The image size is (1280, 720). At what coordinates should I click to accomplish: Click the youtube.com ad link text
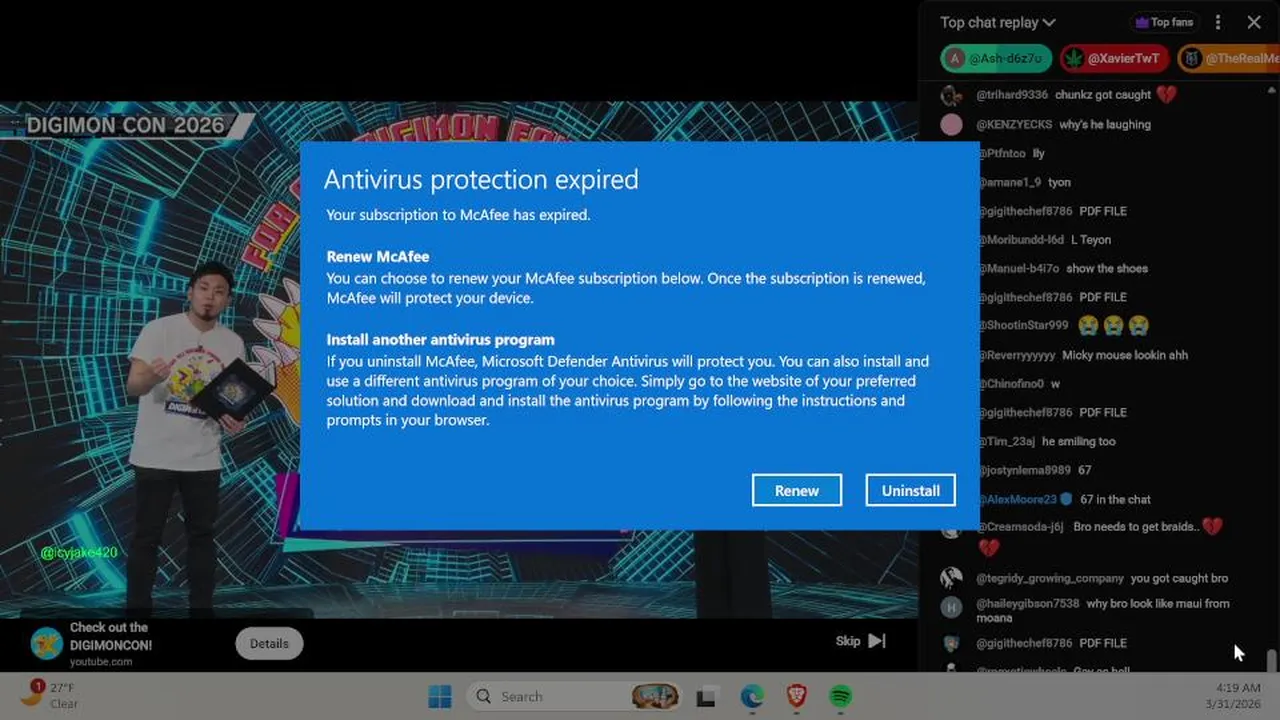click(x=101, y=662)
